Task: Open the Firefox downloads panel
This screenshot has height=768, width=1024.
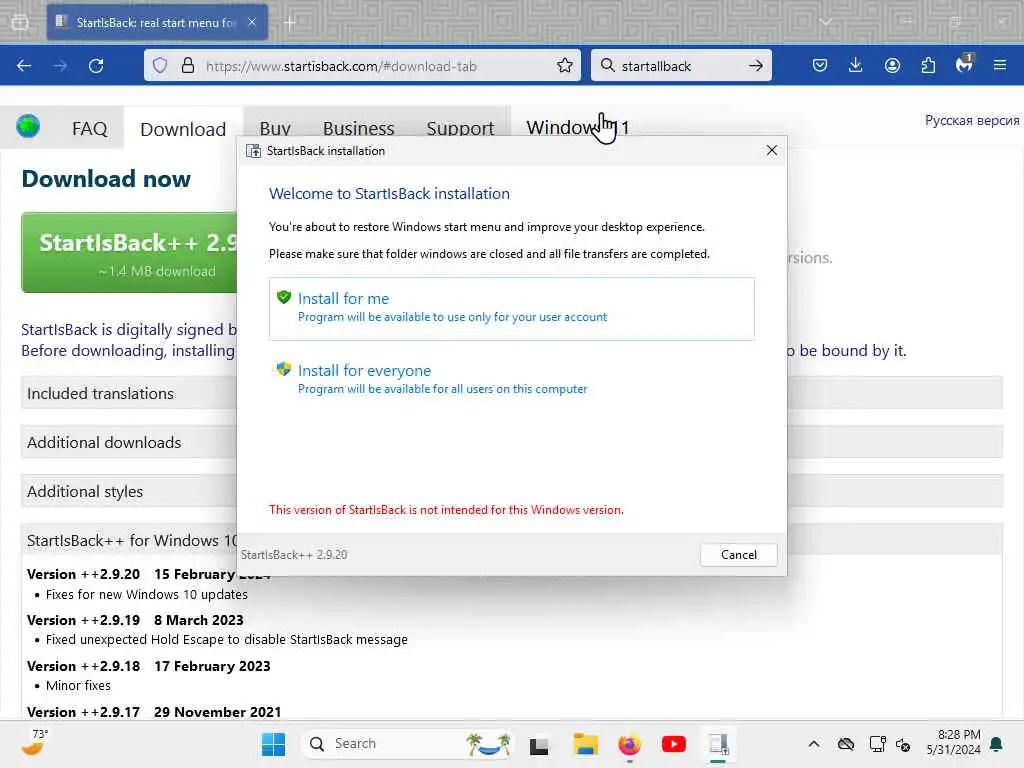Action: coord(856,65)
